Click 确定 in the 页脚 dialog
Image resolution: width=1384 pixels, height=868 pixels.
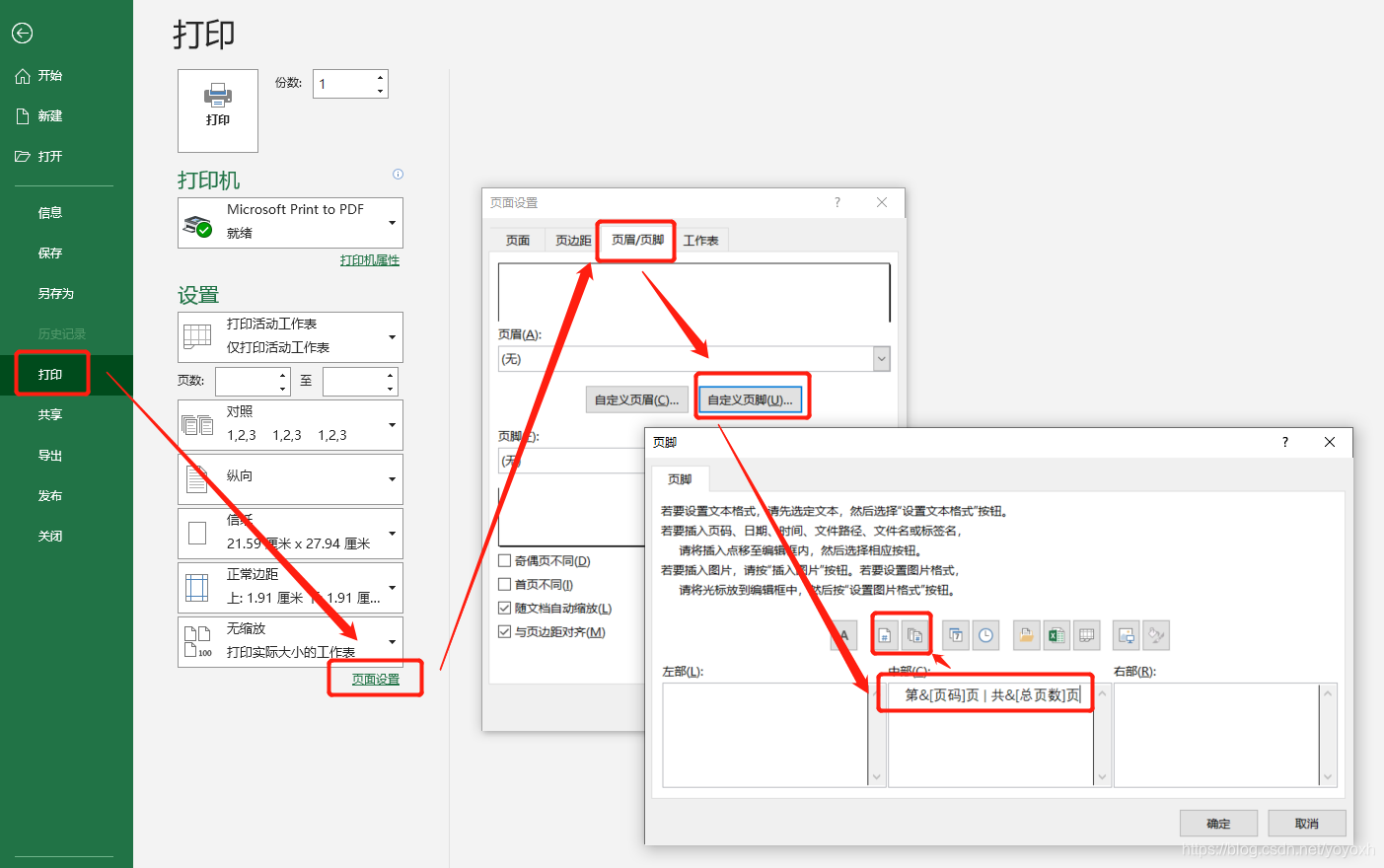1218,824
